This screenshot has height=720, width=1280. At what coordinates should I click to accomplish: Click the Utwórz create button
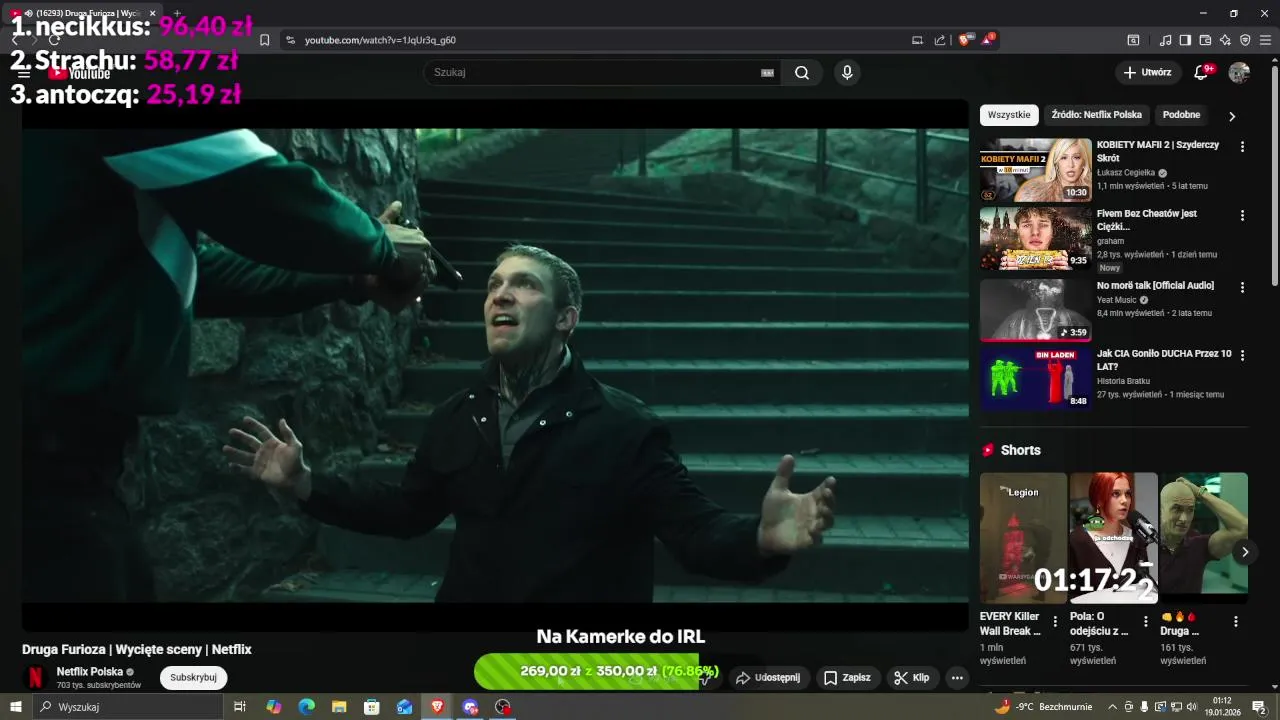(1147, 72)
